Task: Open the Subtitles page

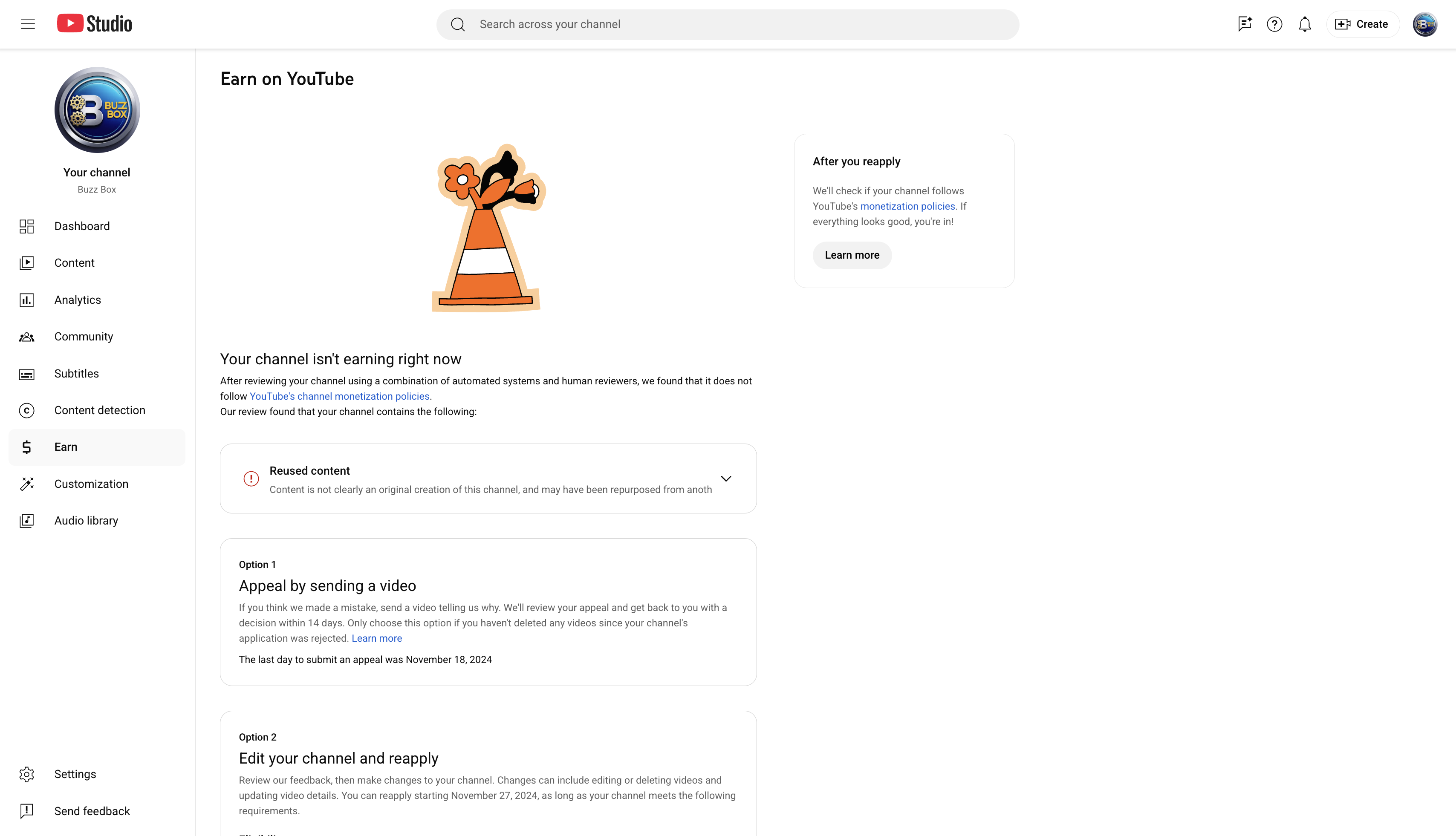Action: [x=96, y=374]
